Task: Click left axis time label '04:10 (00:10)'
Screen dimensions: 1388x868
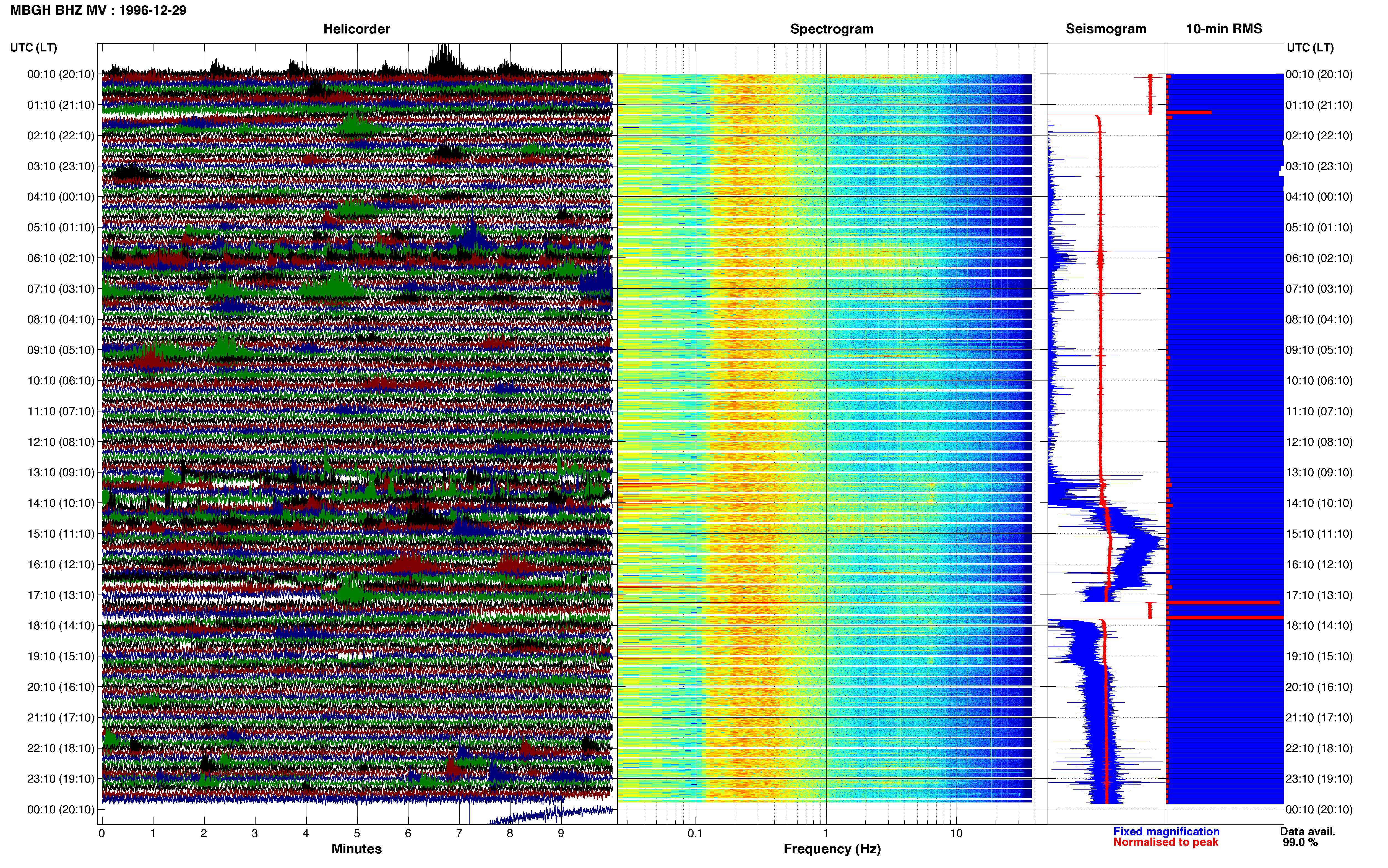Action: coord(61,197)
